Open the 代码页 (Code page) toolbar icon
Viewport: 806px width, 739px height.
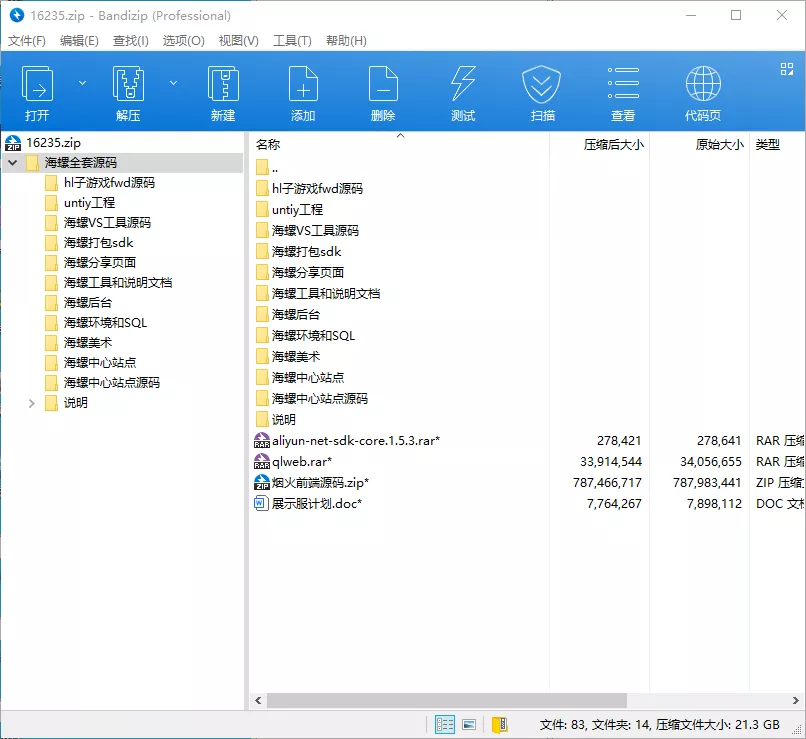[x=702, y=90]
